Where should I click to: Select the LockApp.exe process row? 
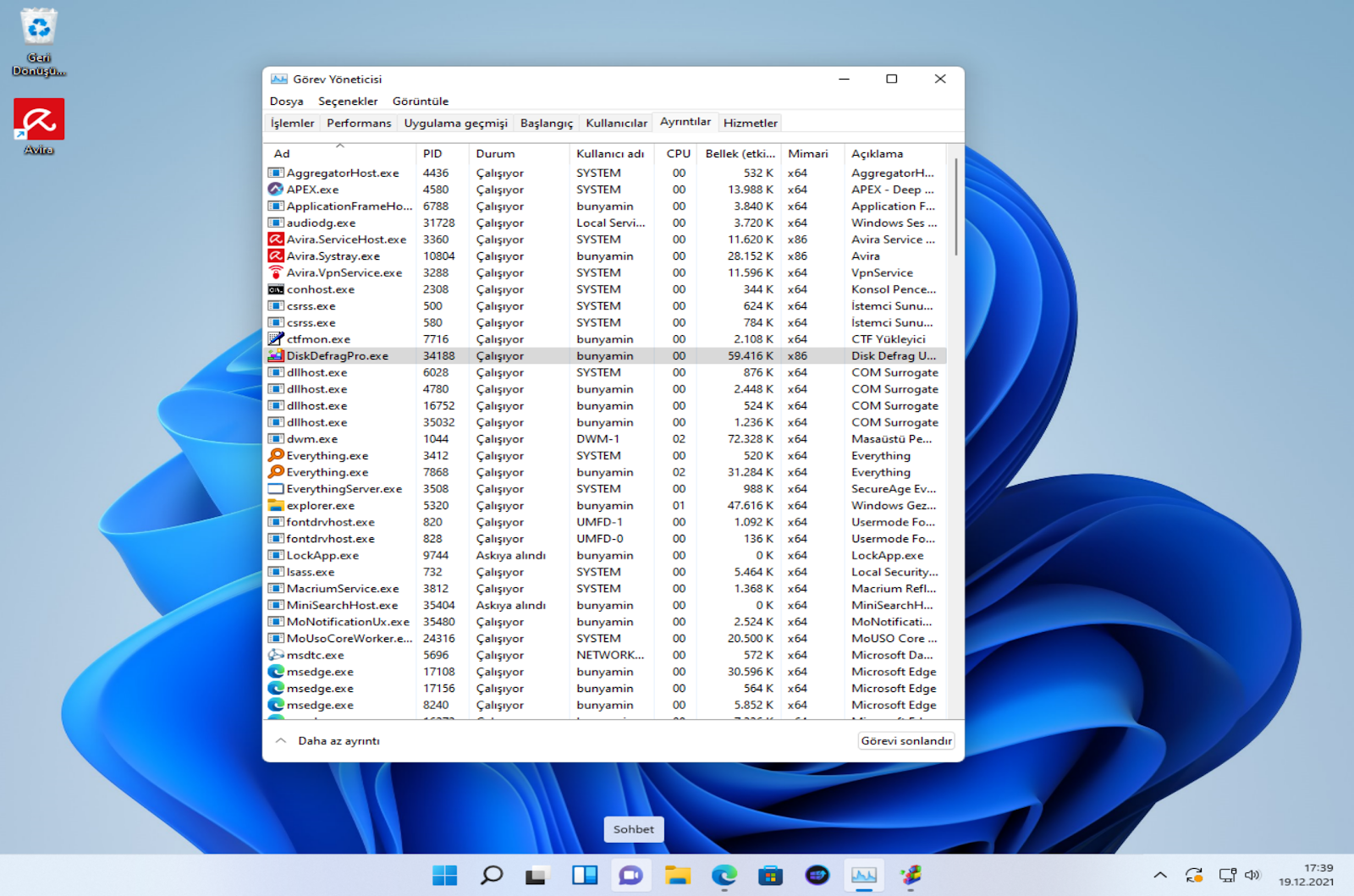click(606, 556)
